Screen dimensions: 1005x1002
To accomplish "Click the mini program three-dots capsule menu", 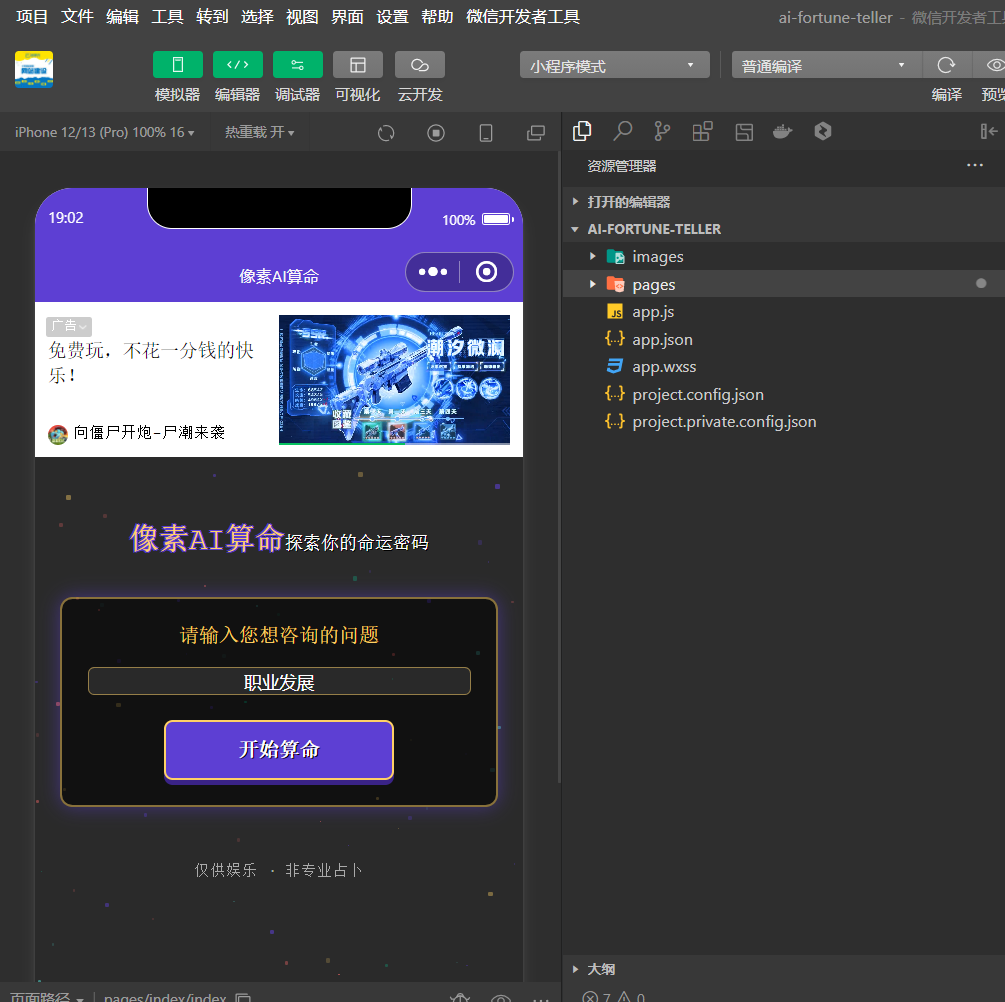I will tap(433, 272).
